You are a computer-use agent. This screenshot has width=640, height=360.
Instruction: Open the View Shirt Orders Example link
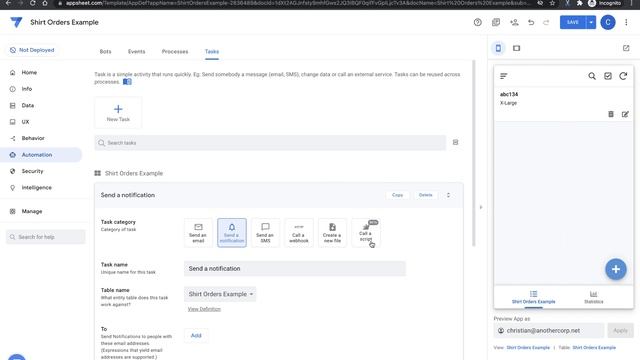click(528, 348)
